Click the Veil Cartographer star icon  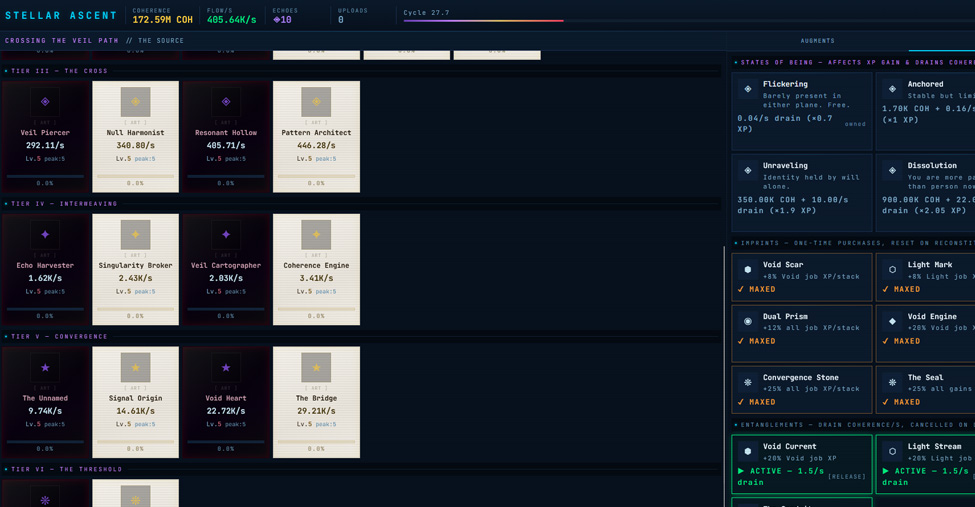tap(226, 235)
